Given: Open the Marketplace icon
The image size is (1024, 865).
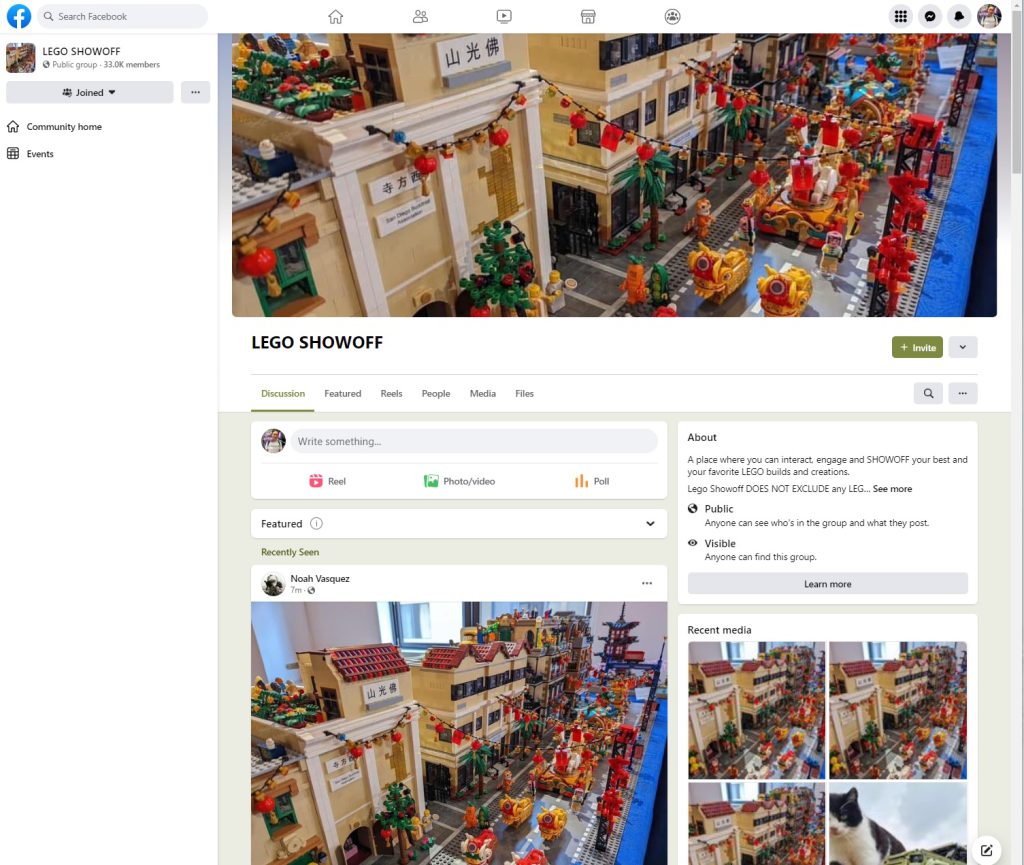Looking at the screenshot, I should pos(588,16).
